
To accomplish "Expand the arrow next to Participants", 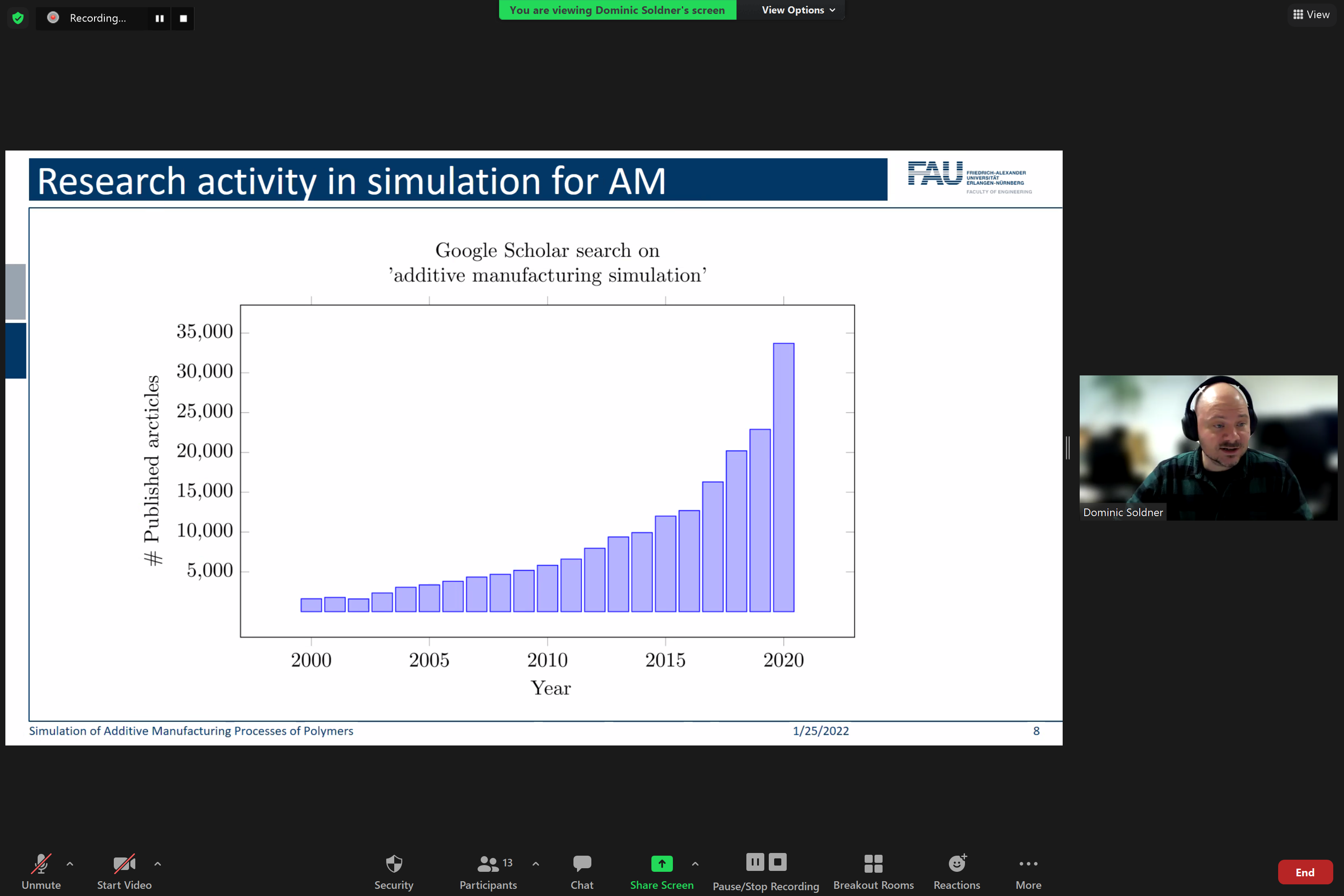I will (x=535, y=863).
